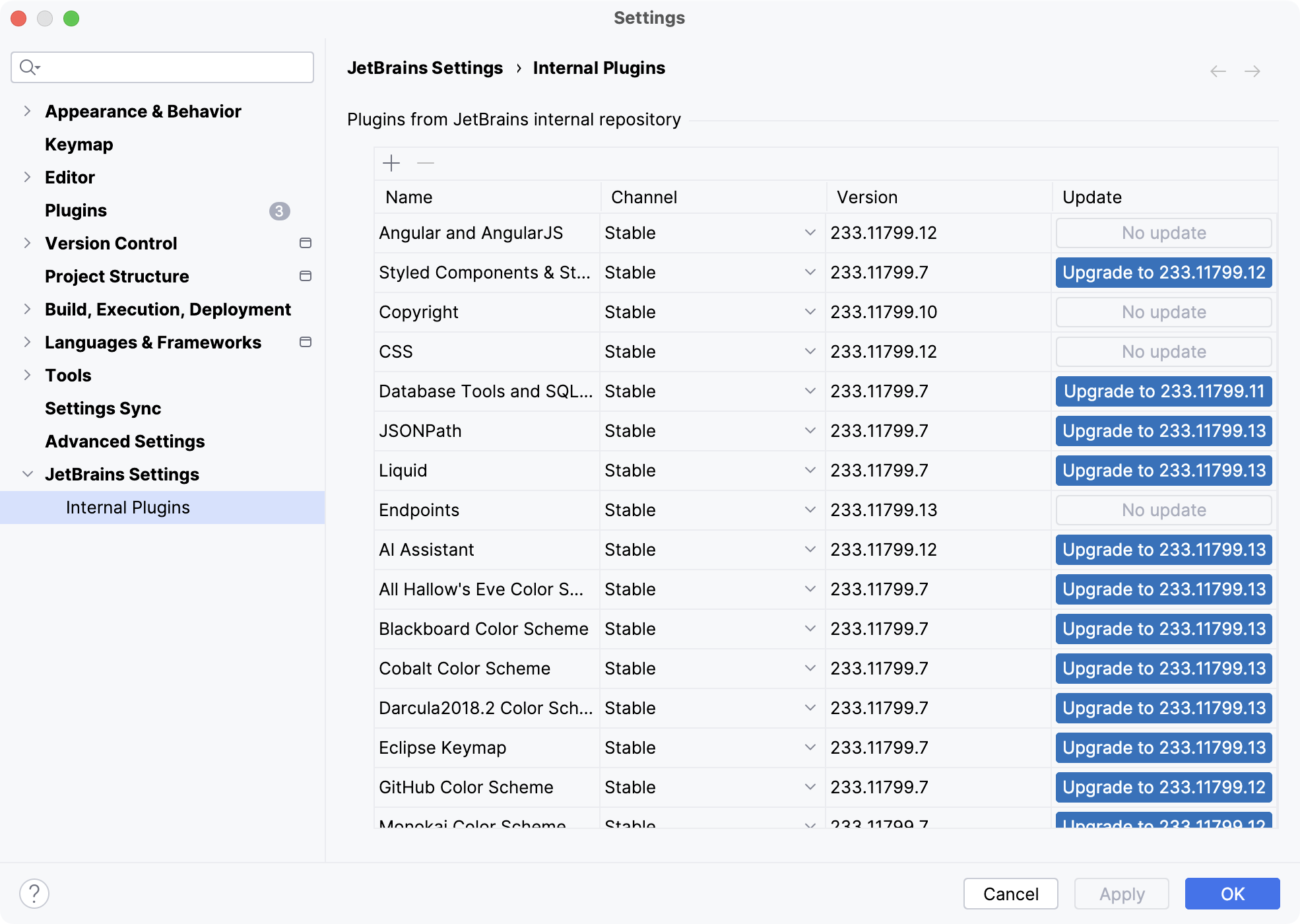Upgrade JSONPath to 233.11799.13

pos(1164,431)
